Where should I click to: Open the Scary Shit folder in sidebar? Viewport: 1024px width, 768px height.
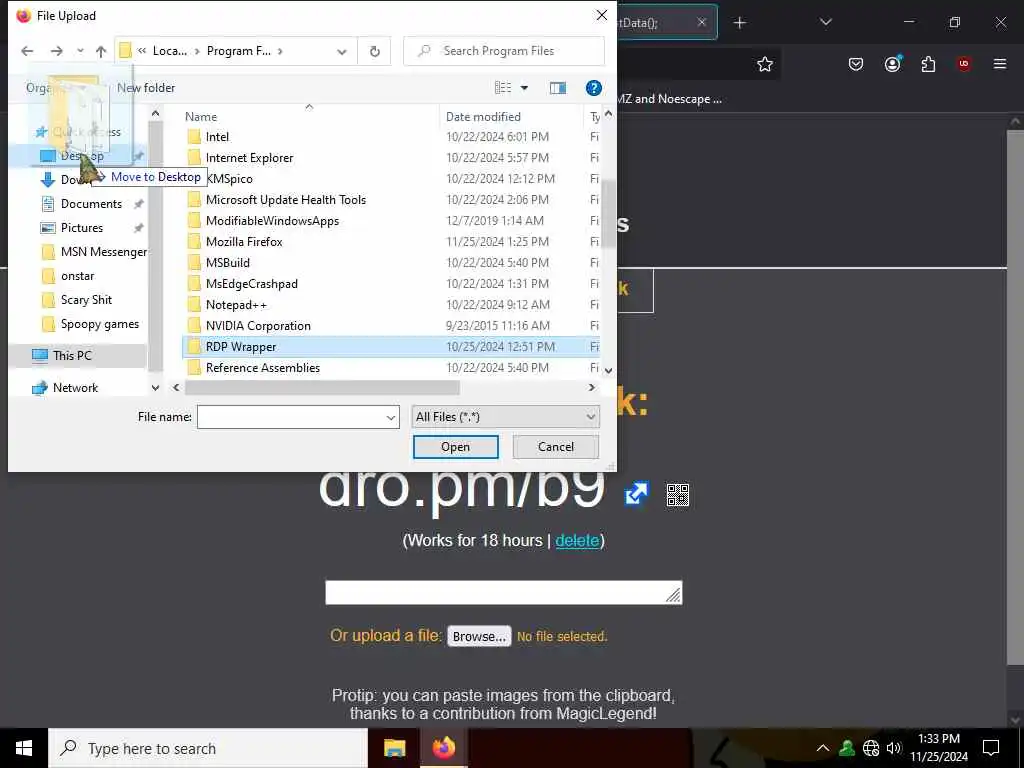(x=86, y=300)
